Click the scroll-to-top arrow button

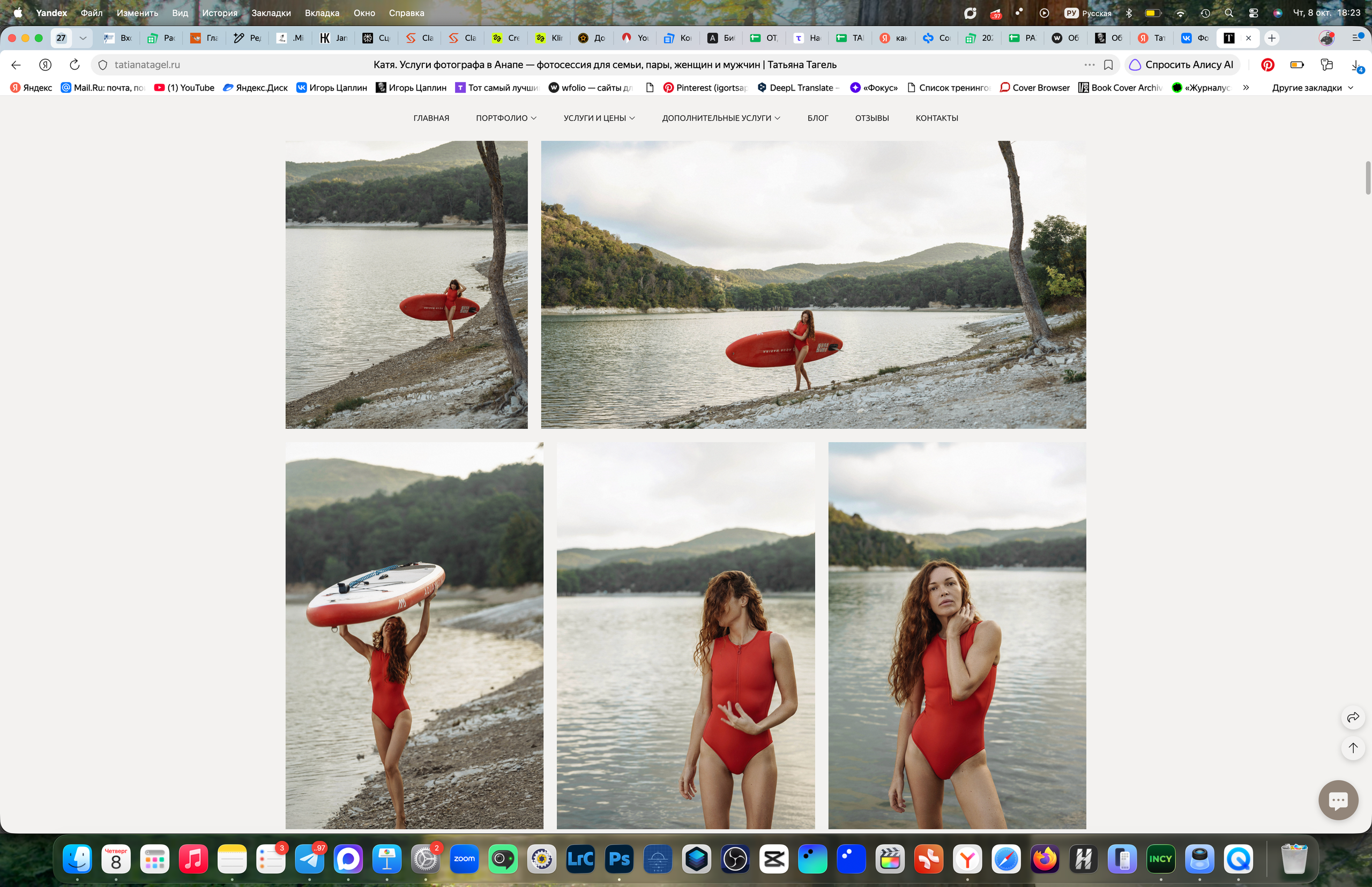coord(1353,748)
